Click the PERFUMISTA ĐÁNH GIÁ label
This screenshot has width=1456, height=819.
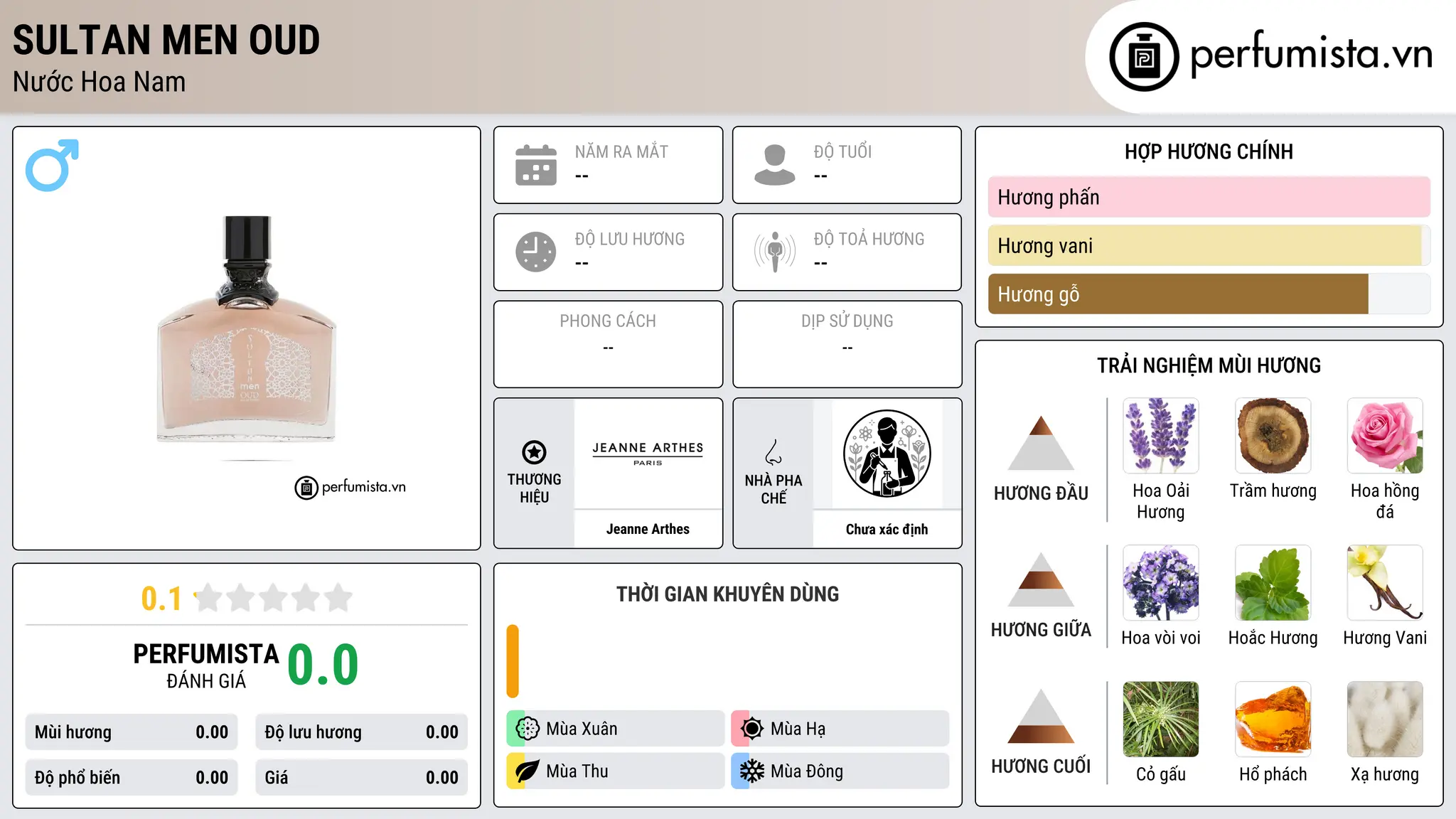(206, 666)
